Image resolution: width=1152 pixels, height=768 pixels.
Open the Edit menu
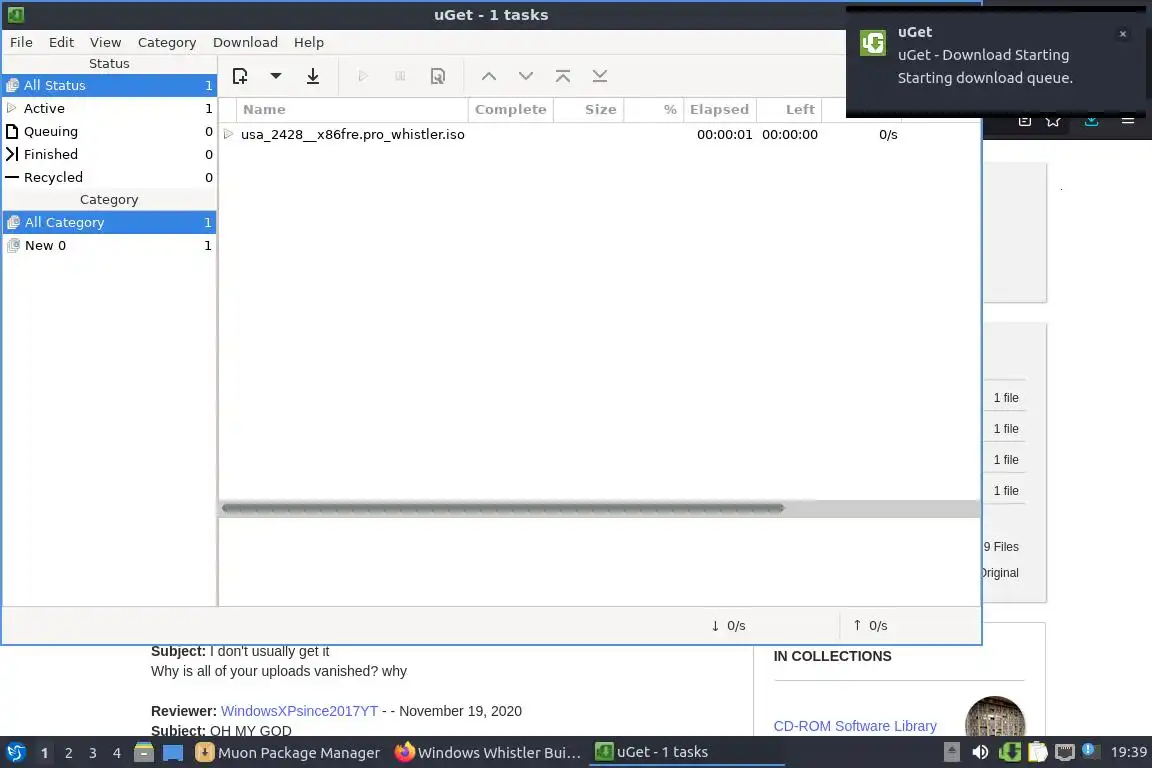point(61,43)
